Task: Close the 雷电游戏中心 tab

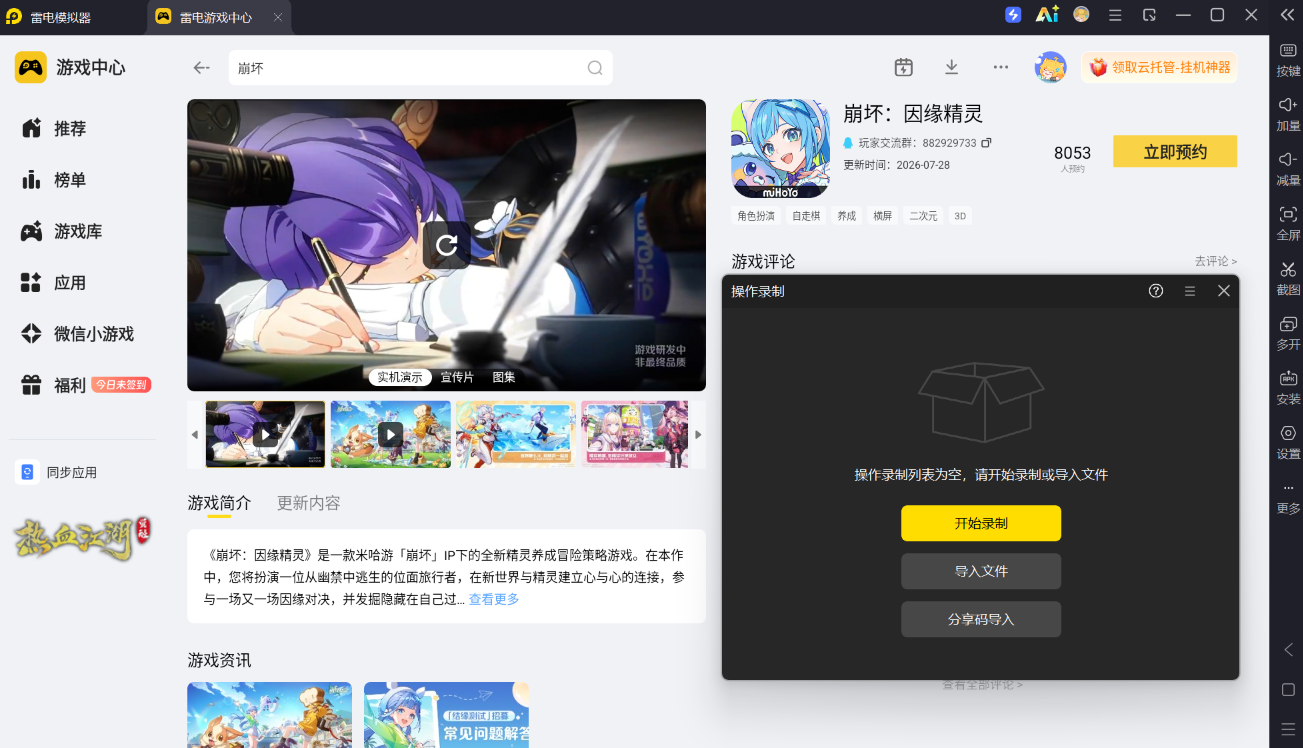Action: coord(278,17)
